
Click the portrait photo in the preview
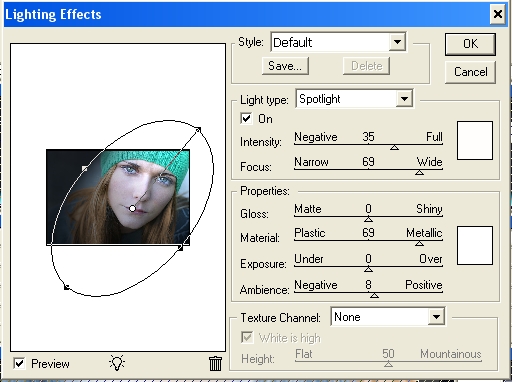click(118, 197)
